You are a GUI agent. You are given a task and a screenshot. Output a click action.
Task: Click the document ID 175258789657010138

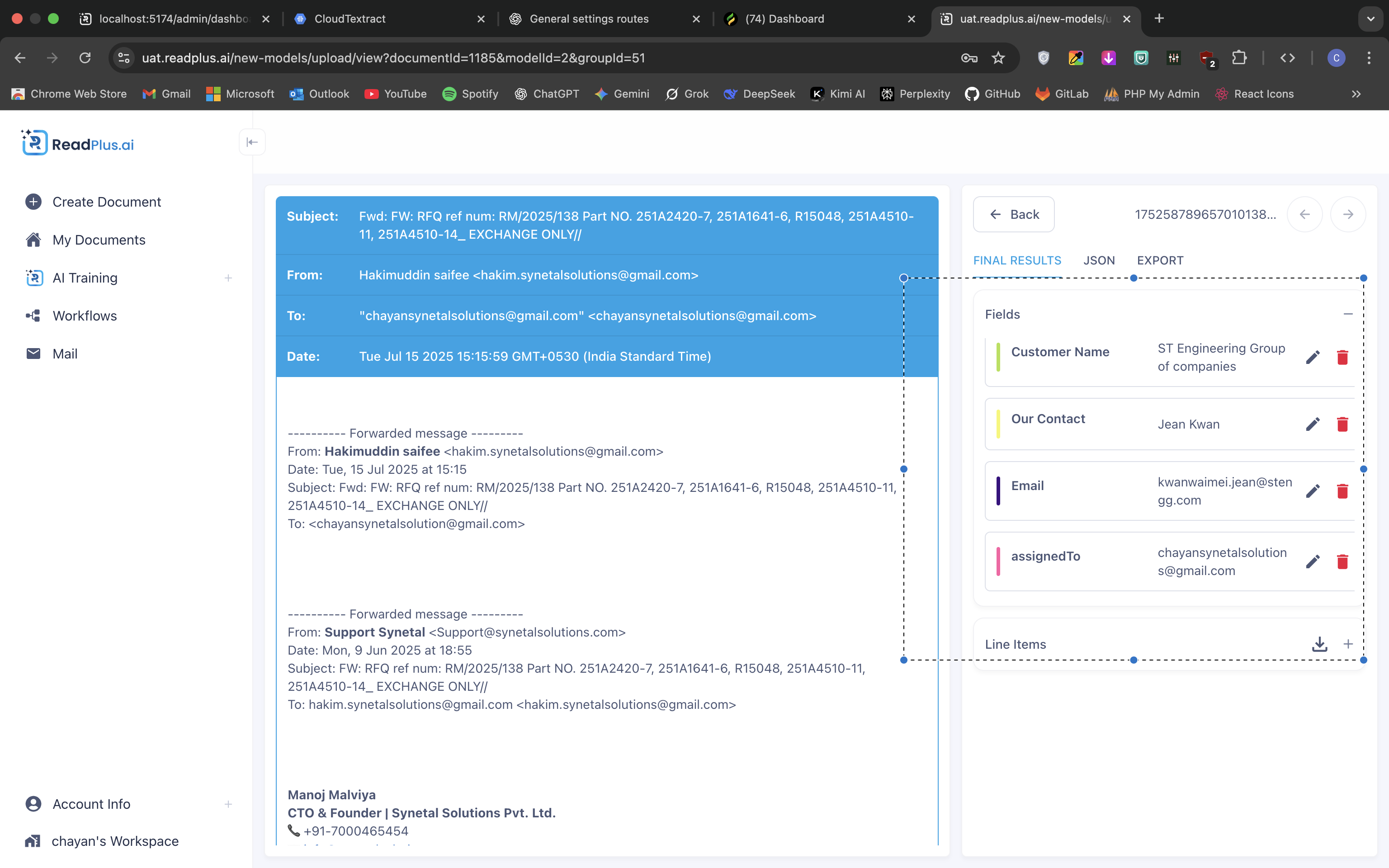pos(1205,214)
